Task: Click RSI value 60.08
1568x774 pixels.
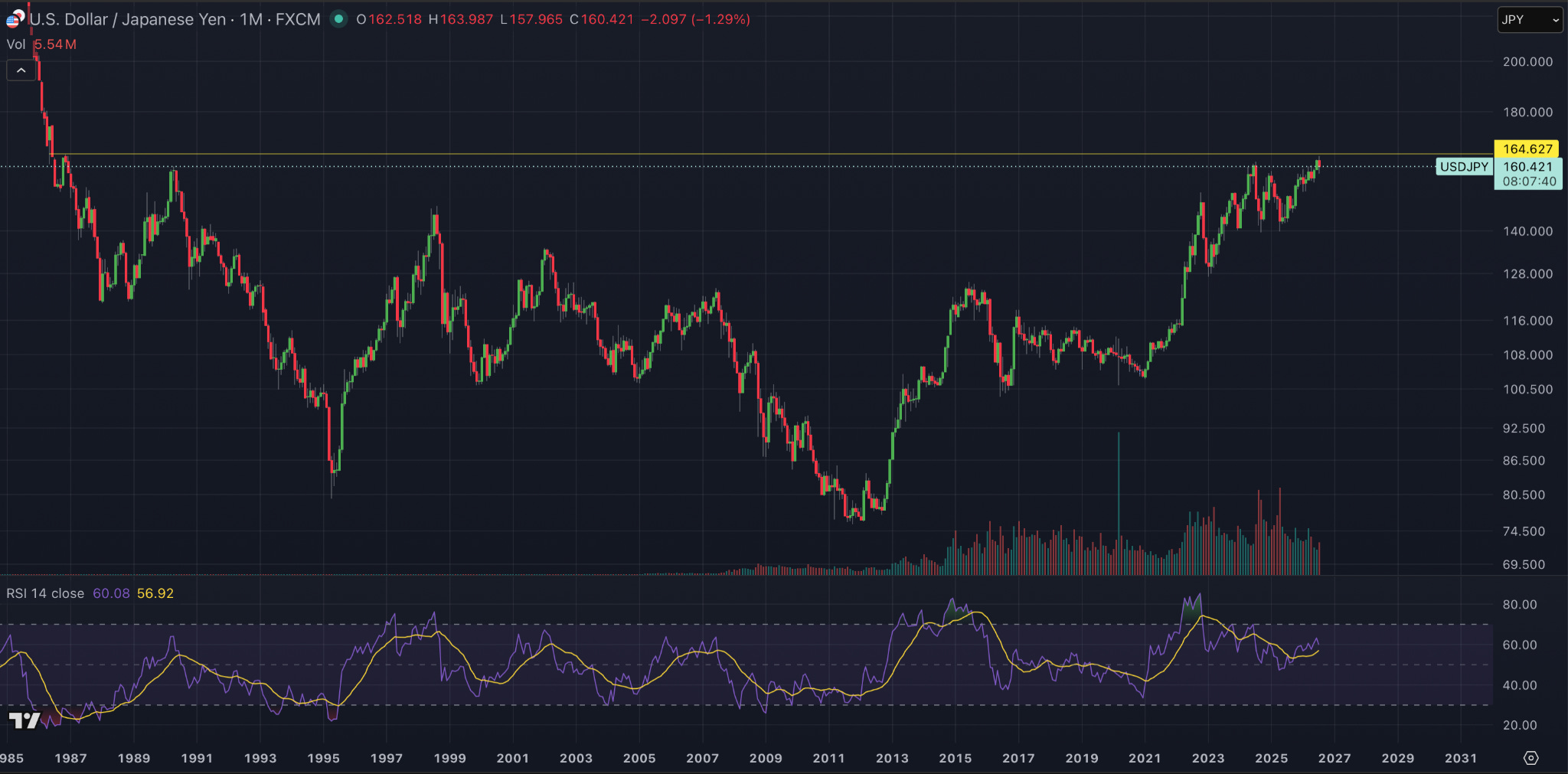Action: [111, 593]
